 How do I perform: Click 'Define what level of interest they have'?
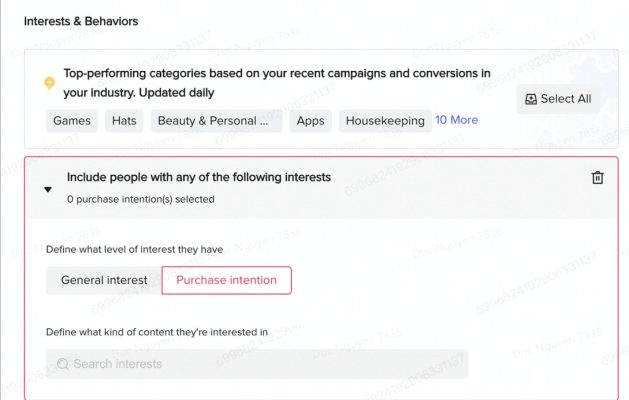[x=134, y=250]
